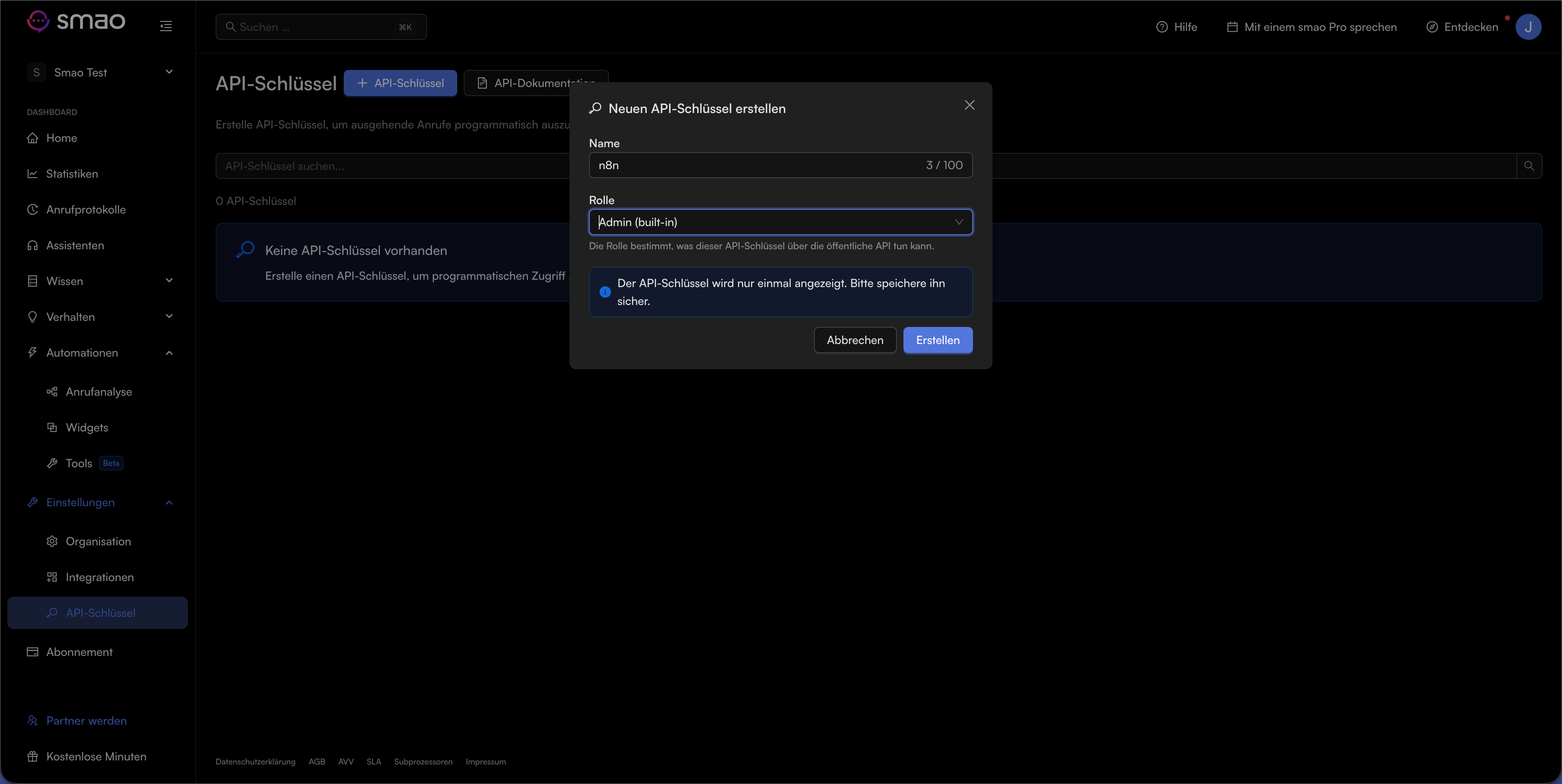Go to Anrufprotokolle
The width and height of the screenshot is (1562, 784).
(98, 210)
